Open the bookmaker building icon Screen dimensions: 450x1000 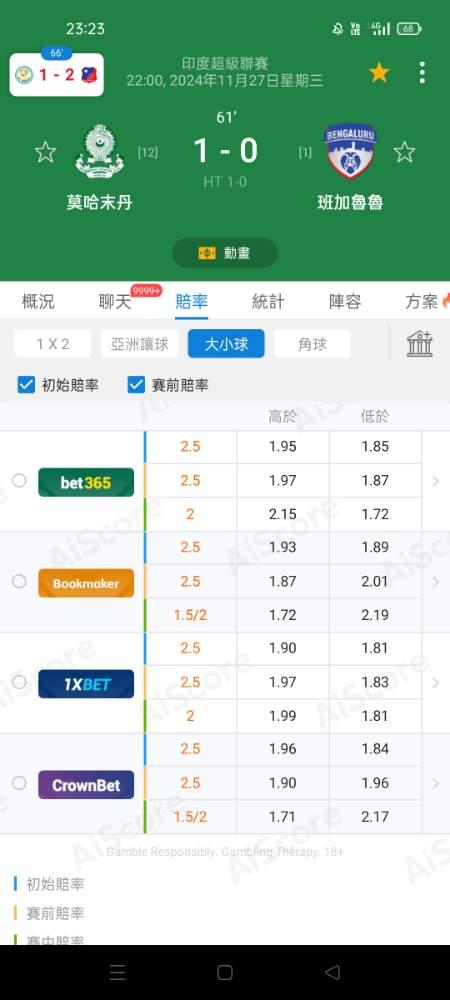pos(420,344)
